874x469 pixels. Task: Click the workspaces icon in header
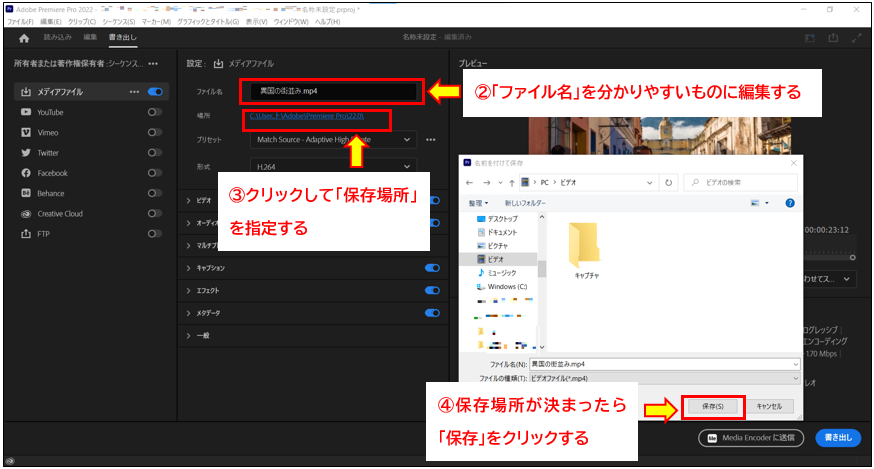(810, 38)
